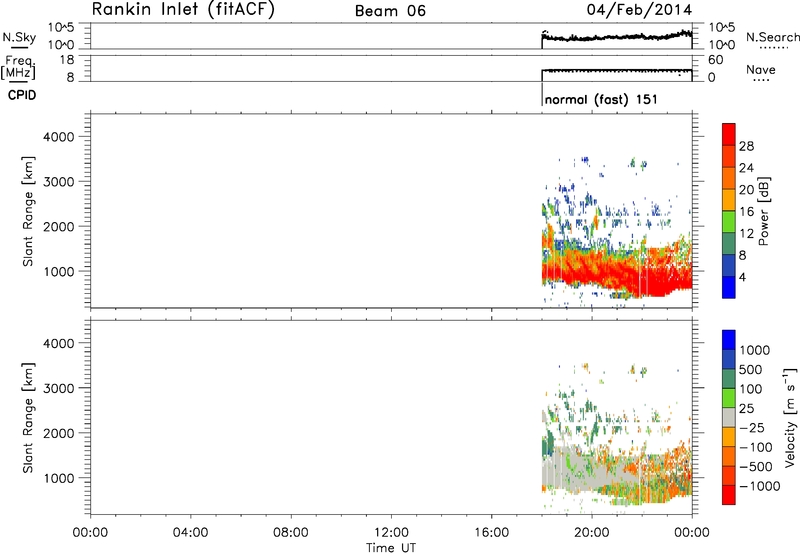Click the "24" power color bar label
Image resolution: width=800 pixels, height=554 pixels.
tap(746, 168)
